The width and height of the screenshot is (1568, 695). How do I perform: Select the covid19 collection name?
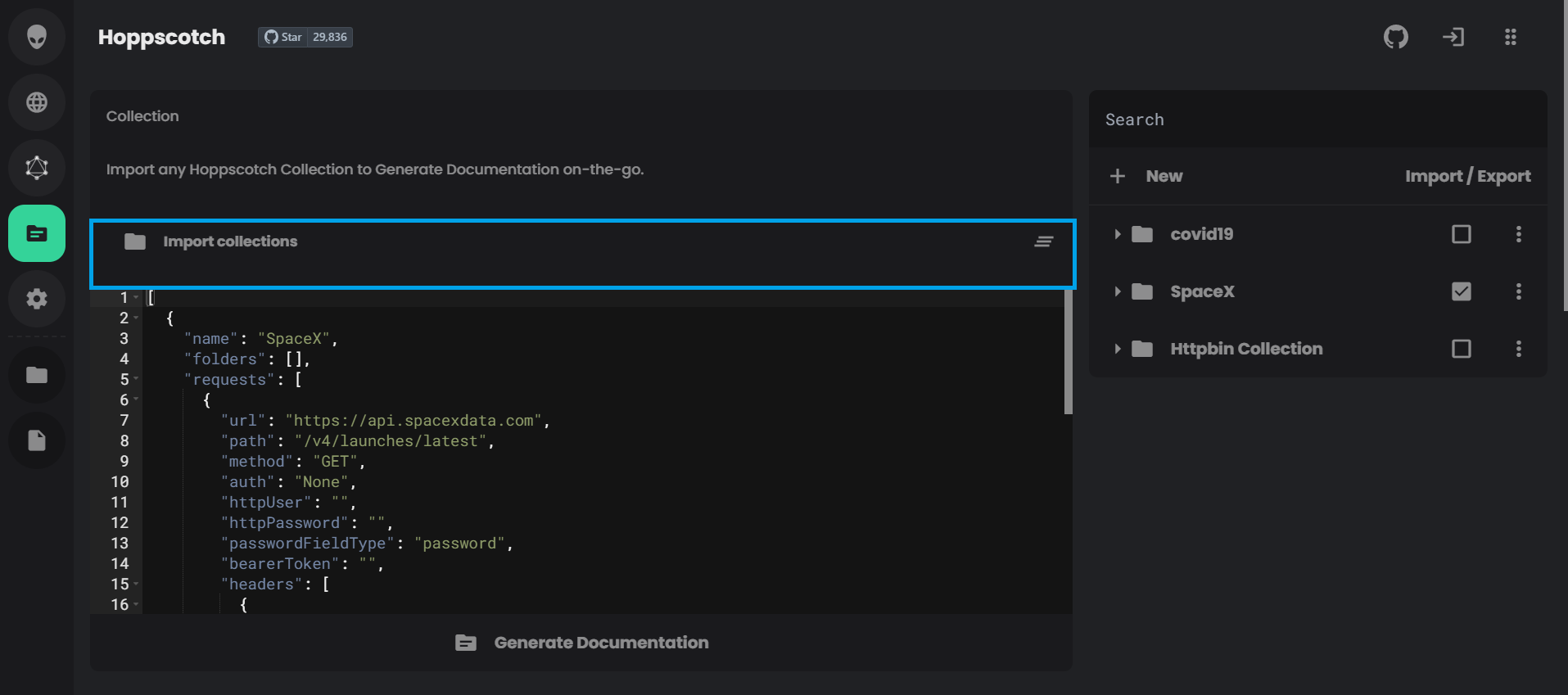[x=1201, y=234]
